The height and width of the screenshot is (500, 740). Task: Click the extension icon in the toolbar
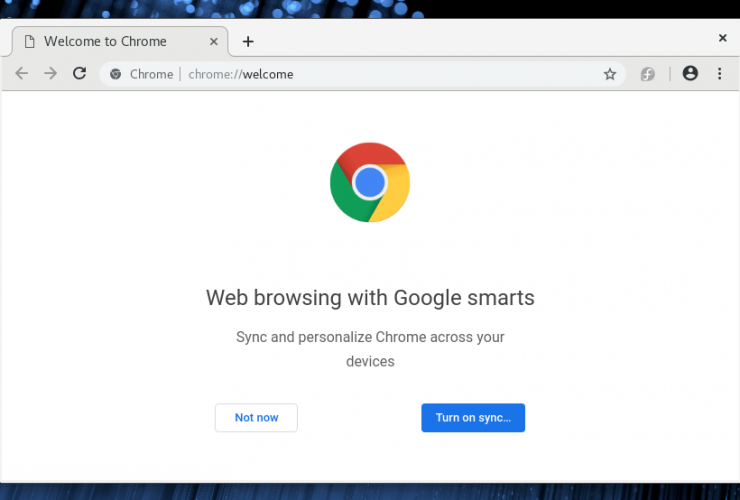648,74
